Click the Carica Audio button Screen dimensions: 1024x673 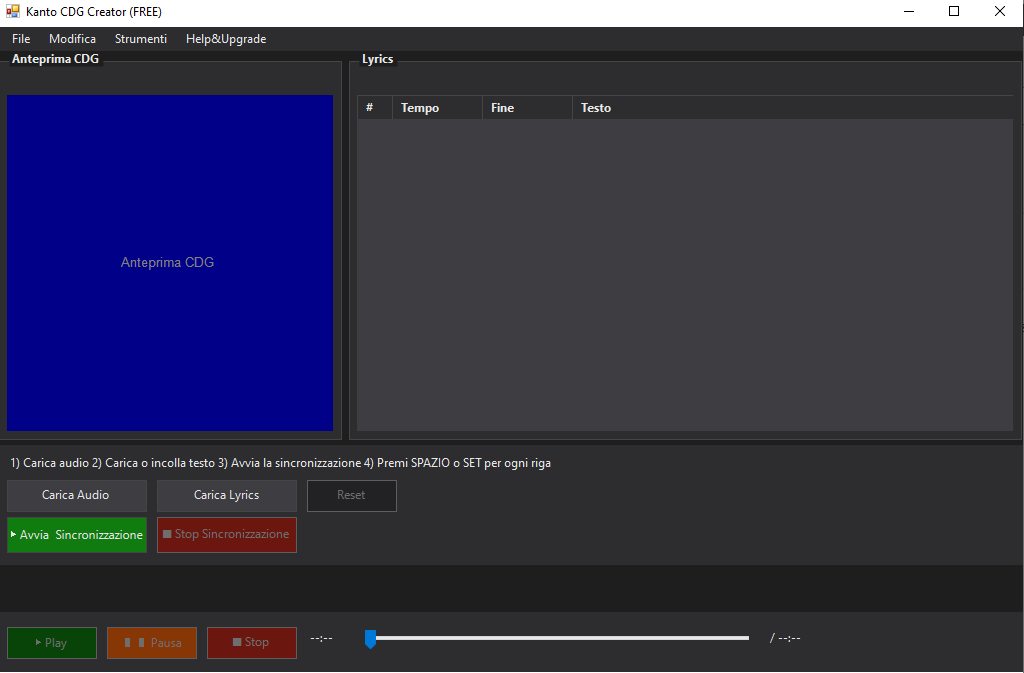[76, 495]
